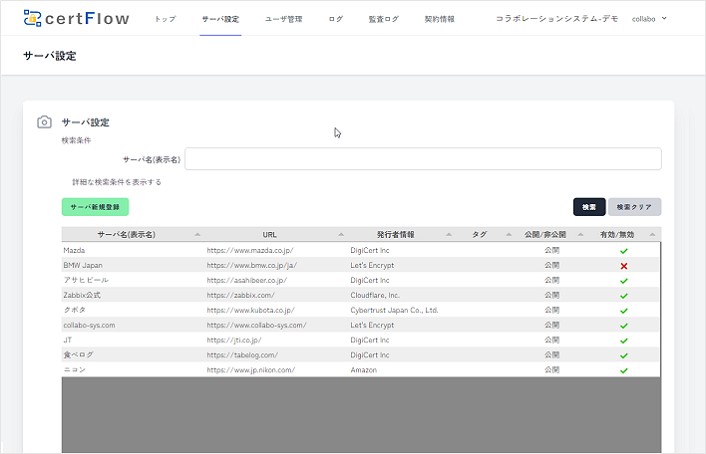
Task: Click コラボレーションシステム-デモ label
Action: coord(557,19)
